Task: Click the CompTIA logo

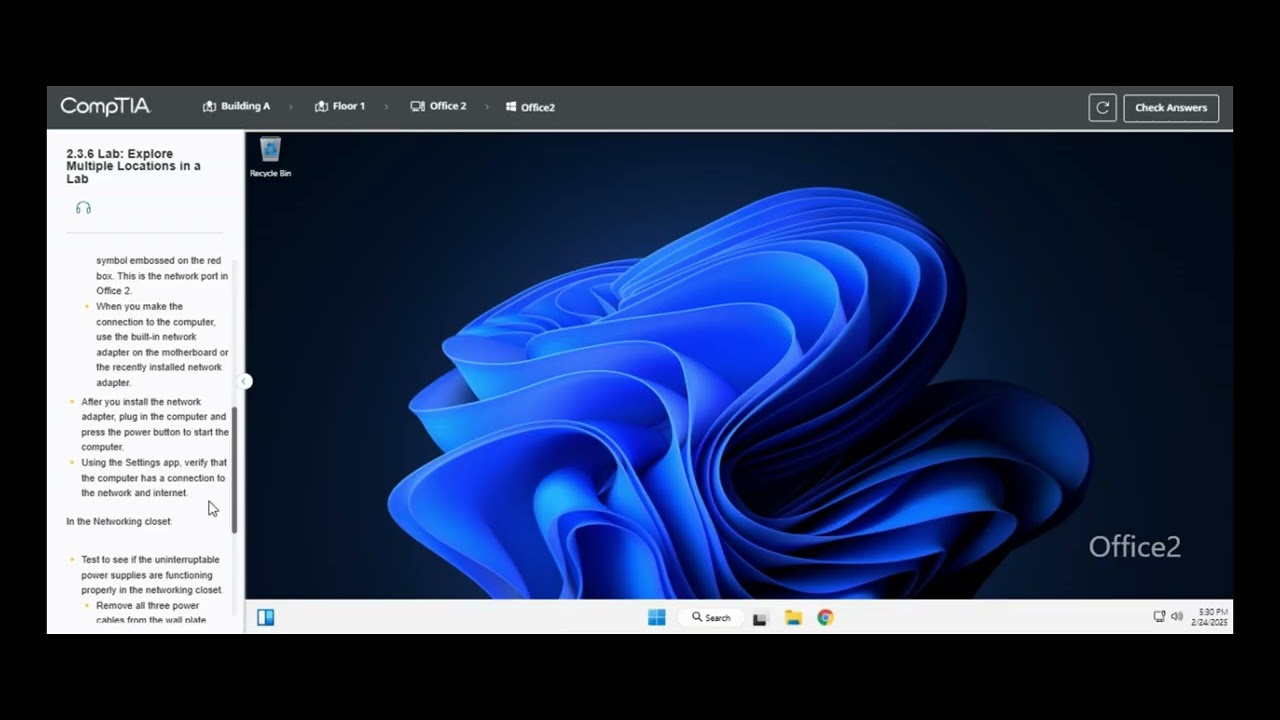Action: 105,106
